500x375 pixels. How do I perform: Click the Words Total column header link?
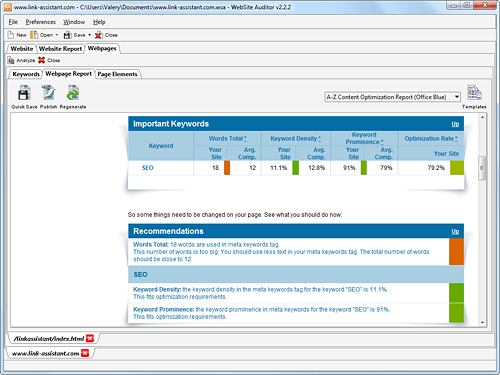point(227,138)
